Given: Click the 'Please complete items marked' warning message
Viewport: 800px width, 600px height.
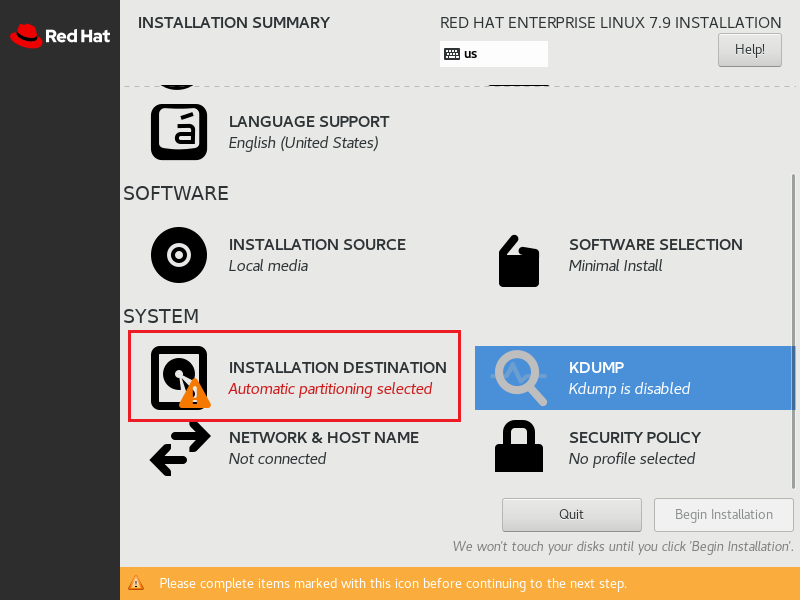Looking at the screenshot, I should tap(393, 583).
